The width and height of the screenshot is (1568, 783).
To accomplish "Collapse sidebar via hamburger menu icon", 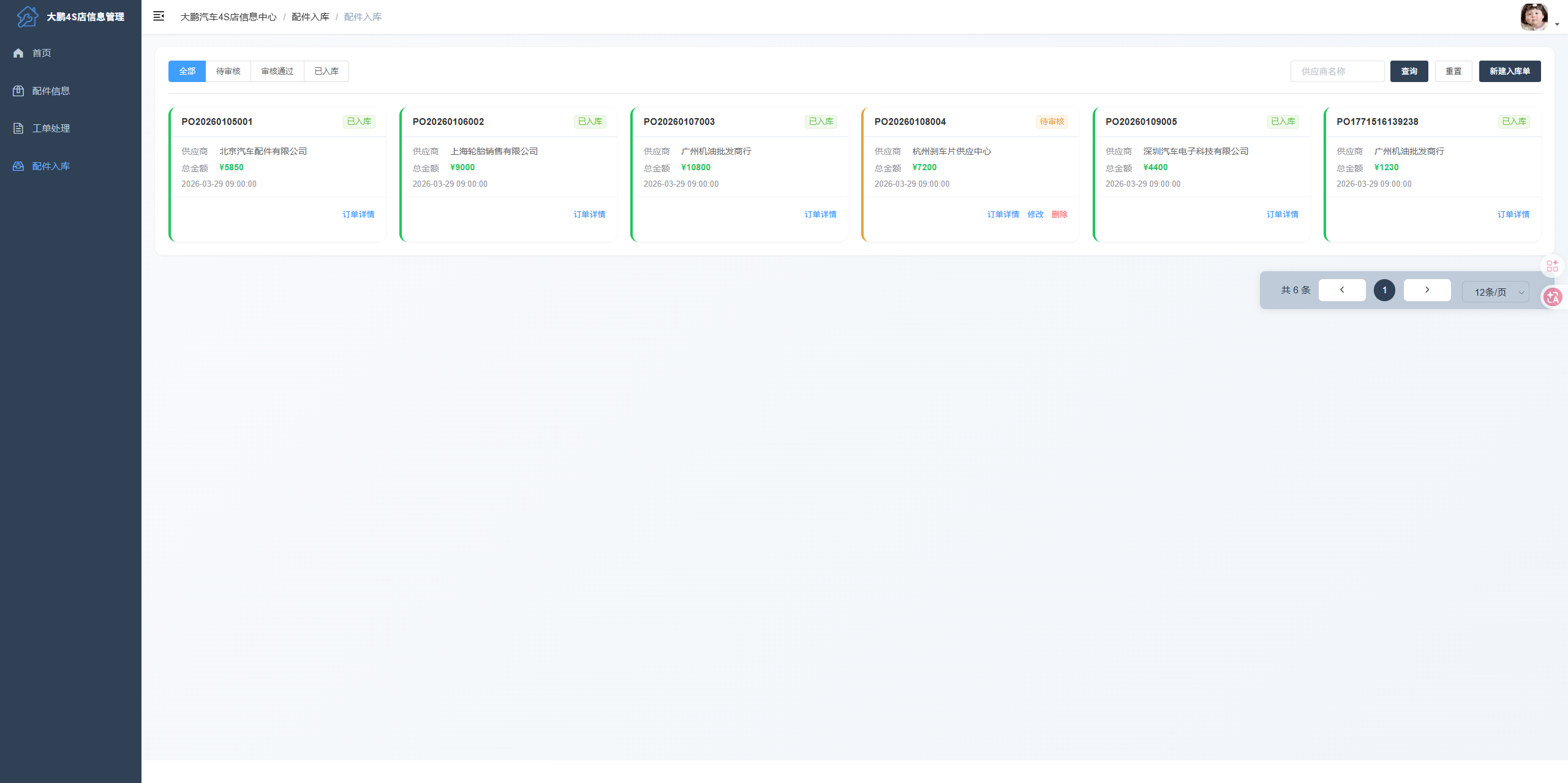I will coord(159,17).
